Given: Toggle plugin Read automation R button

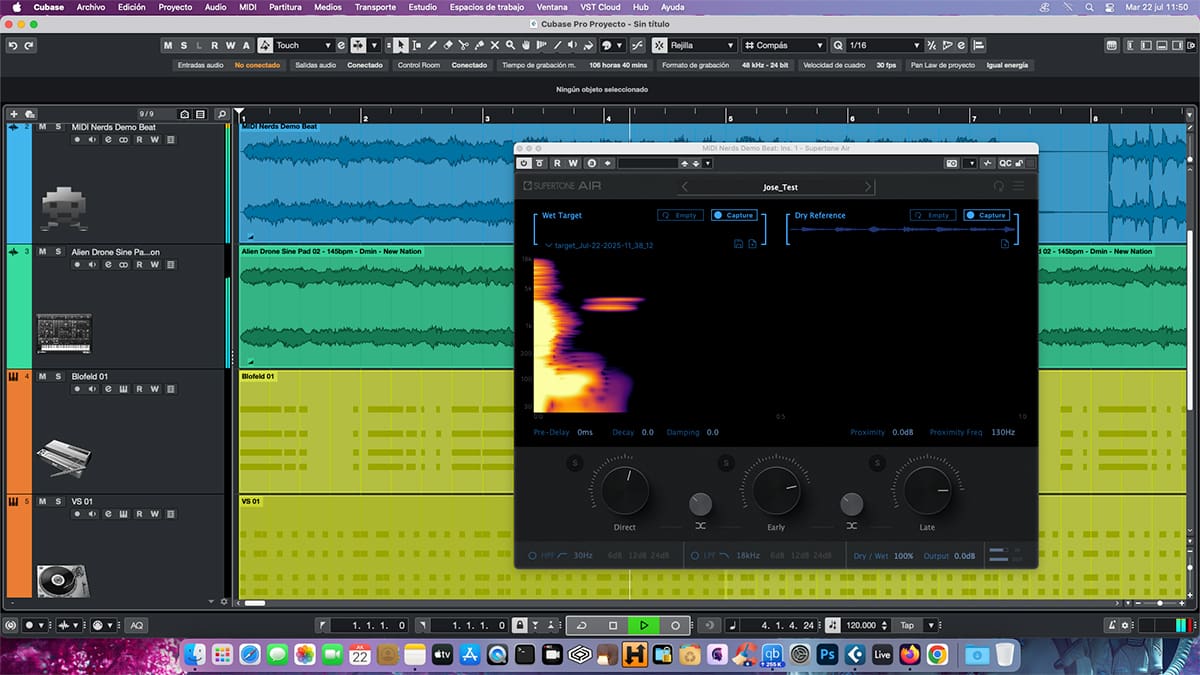Looking at the screenshot, I should (557, 163).
